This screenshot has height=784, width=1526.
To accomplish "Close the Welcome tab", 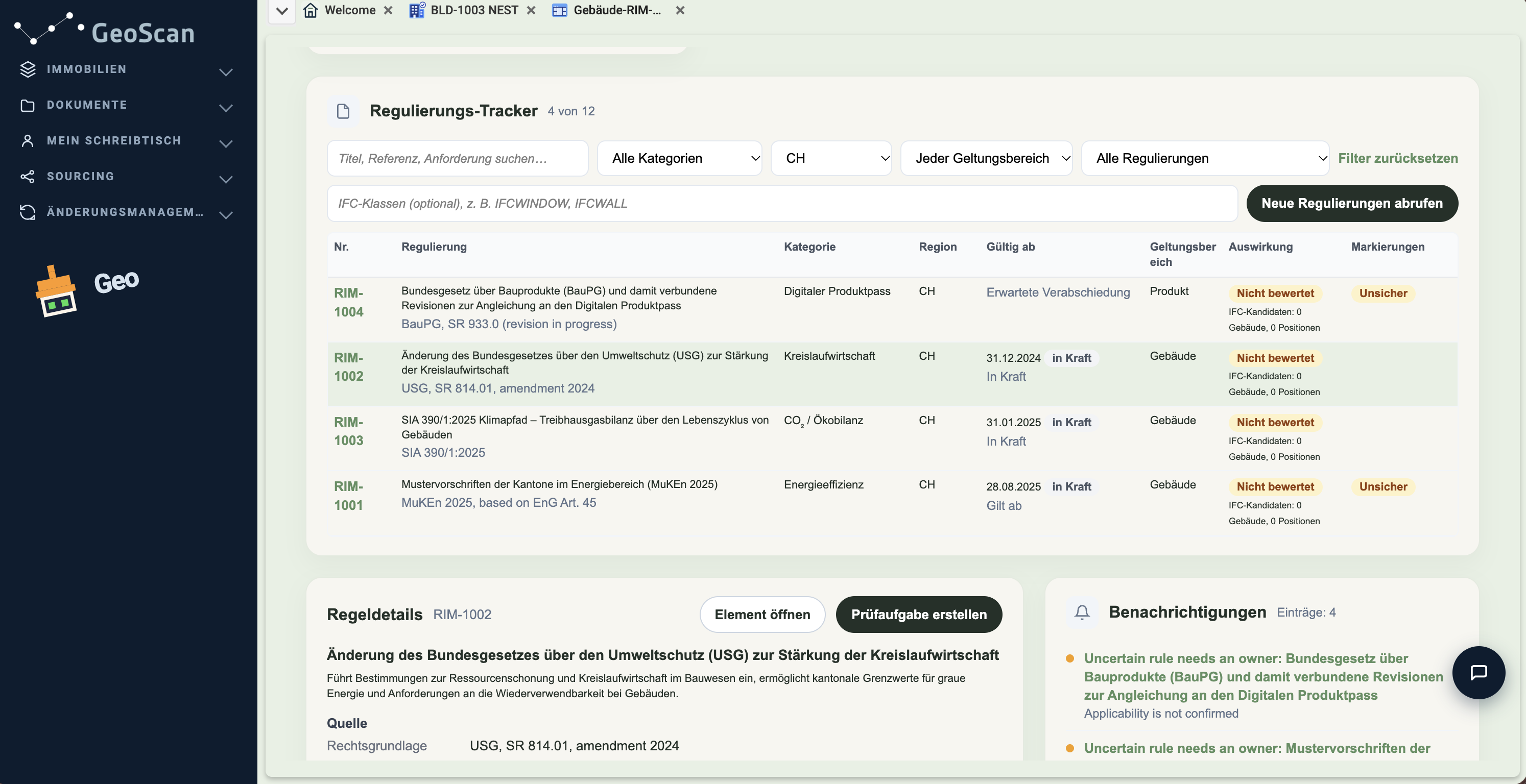I will [388, 10].
